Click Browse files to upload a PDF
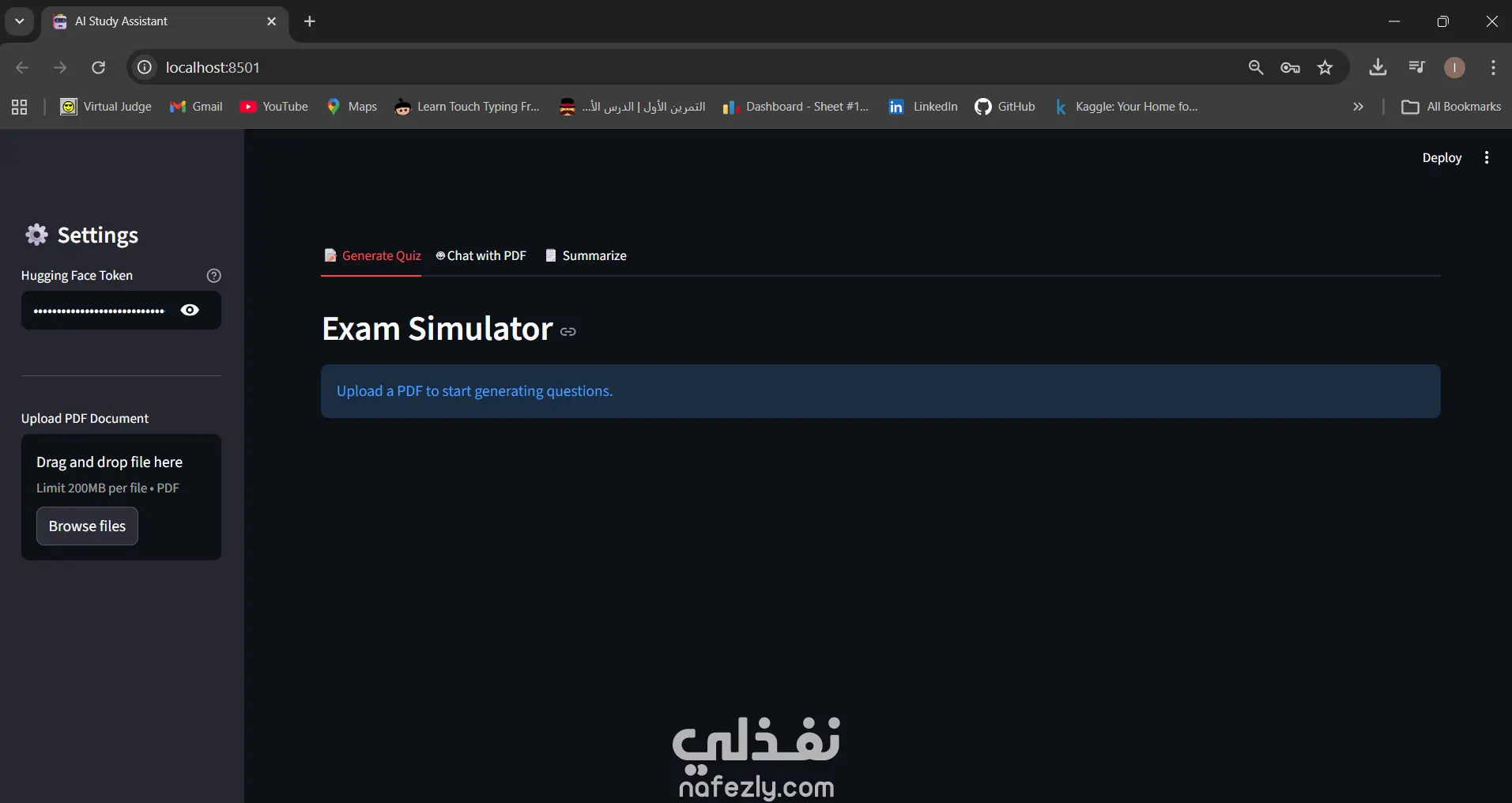 [87, 526]
